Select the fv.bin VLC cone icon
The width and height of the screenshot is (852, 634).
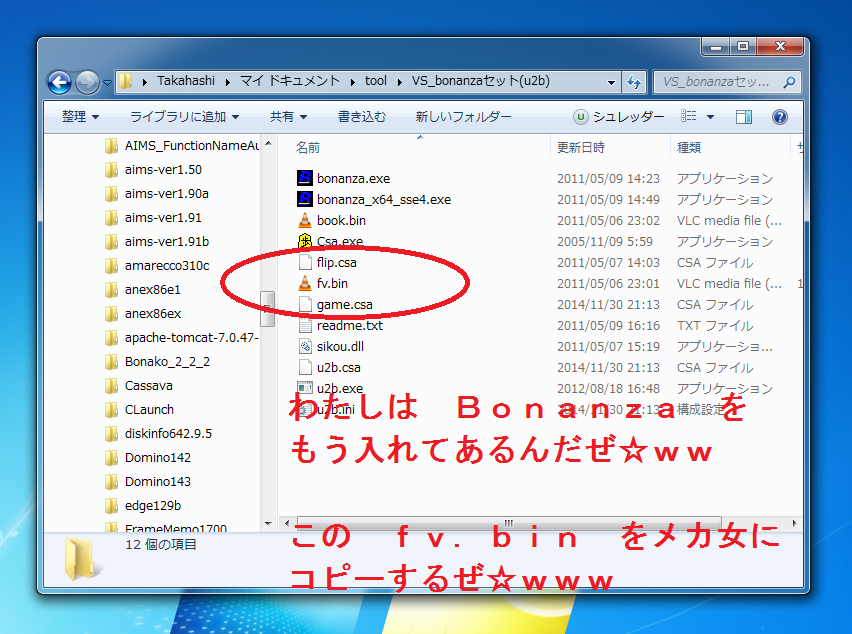coord(305,283)
